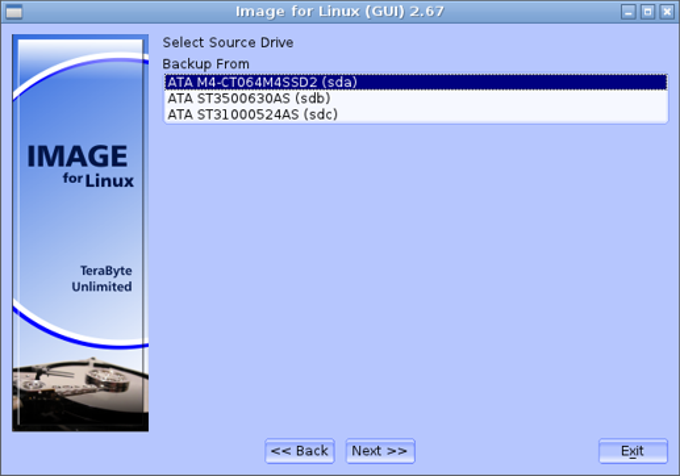
Task: Select ATA M4-CT064M4SSD2 (sda) drive
Action: (262, 82)
